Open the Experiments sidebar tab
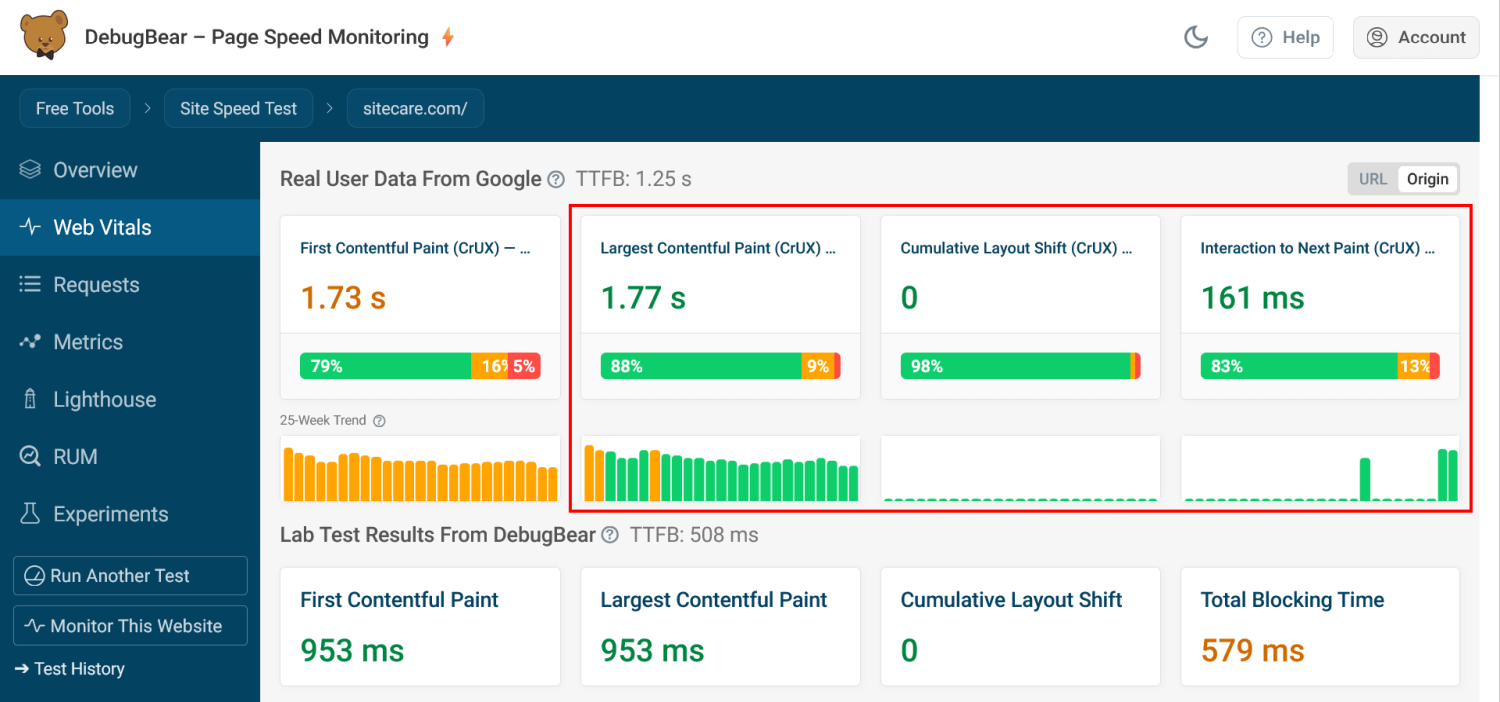Screen dimensions: 1500x702 (130, 514)
